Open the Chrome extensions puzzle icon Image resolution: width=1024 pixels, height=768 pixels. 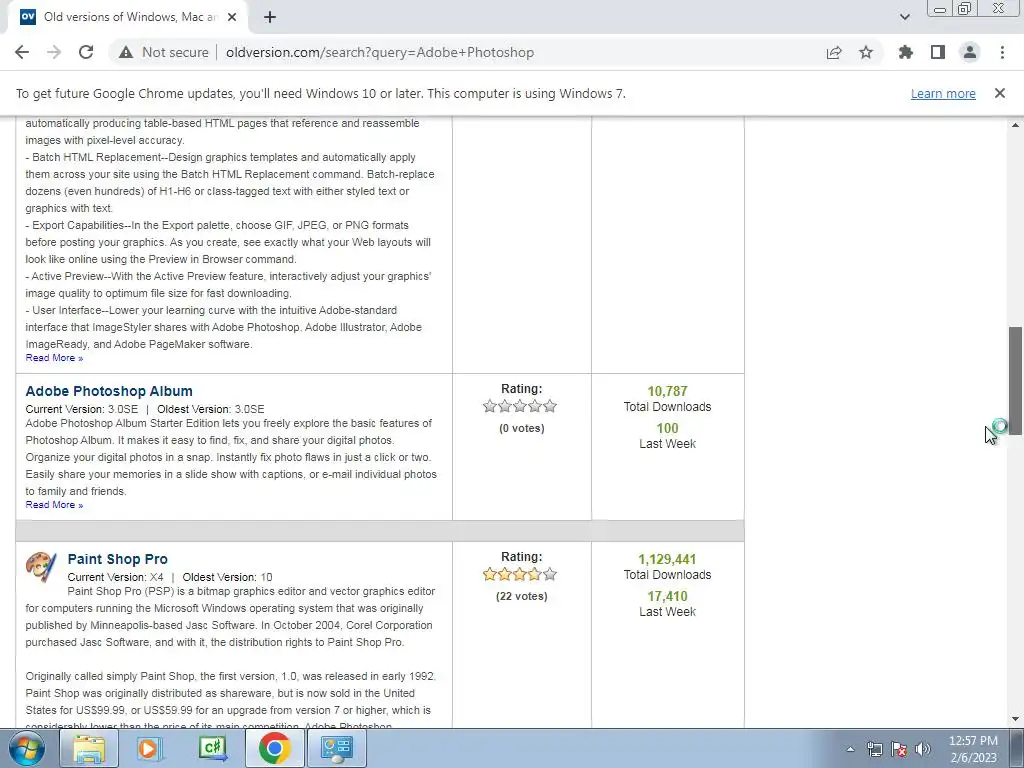click(906, 52)
